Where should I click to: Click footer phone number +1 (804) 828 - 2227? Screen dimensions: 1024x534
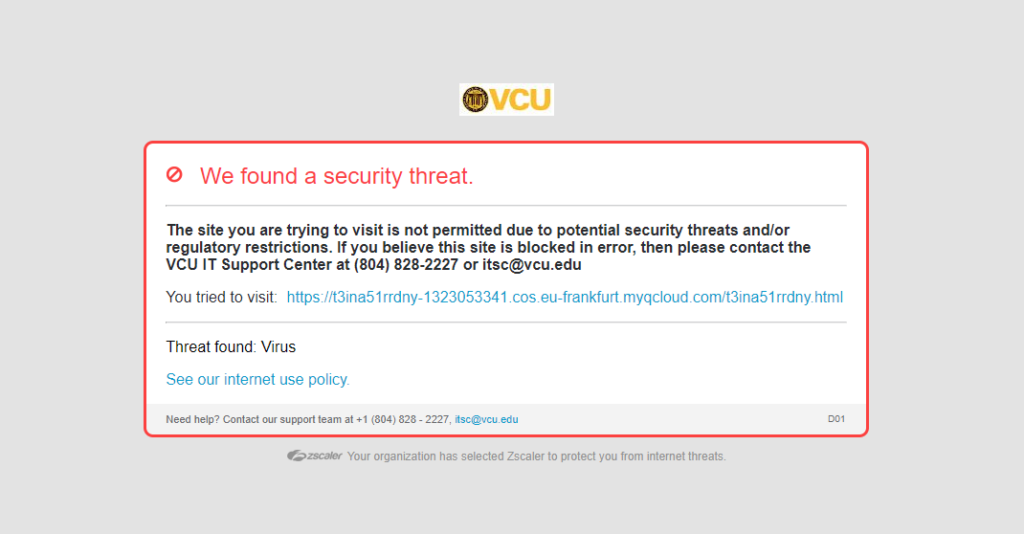click(404, 420)
